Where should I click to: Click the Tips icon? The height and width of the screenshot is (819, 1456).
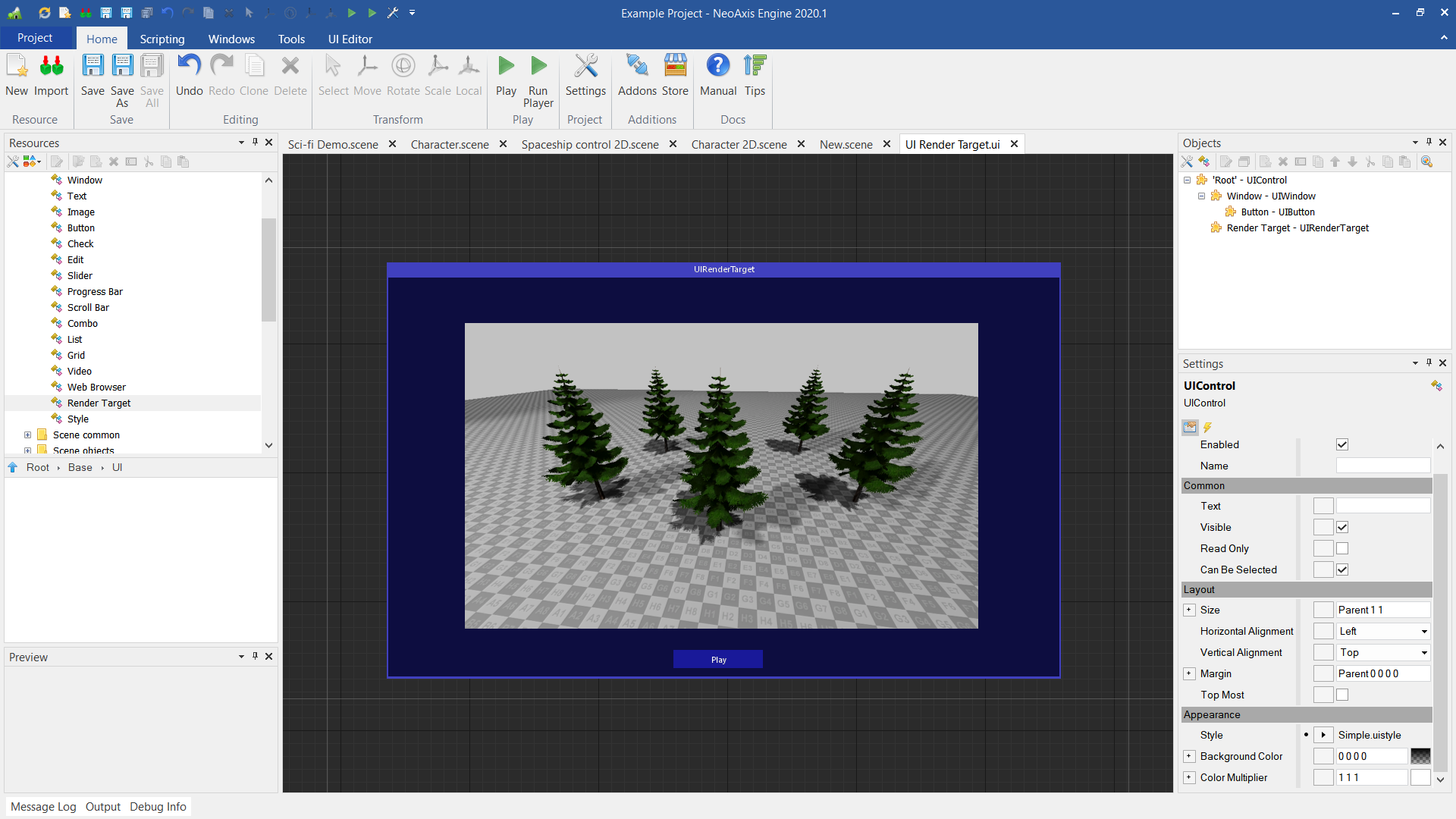tap(755, 67)
